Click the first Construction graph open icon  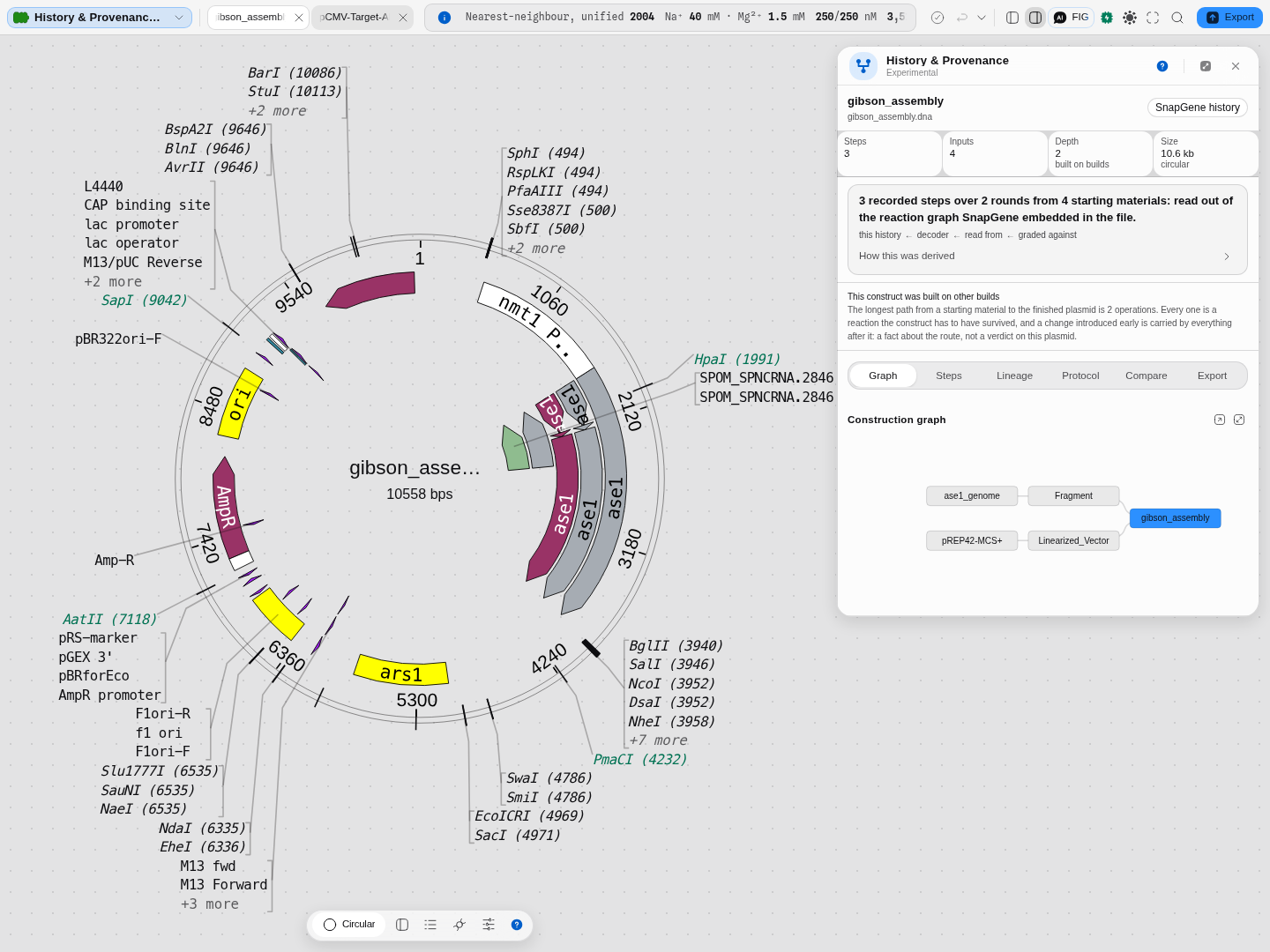tap(1220, 420)
